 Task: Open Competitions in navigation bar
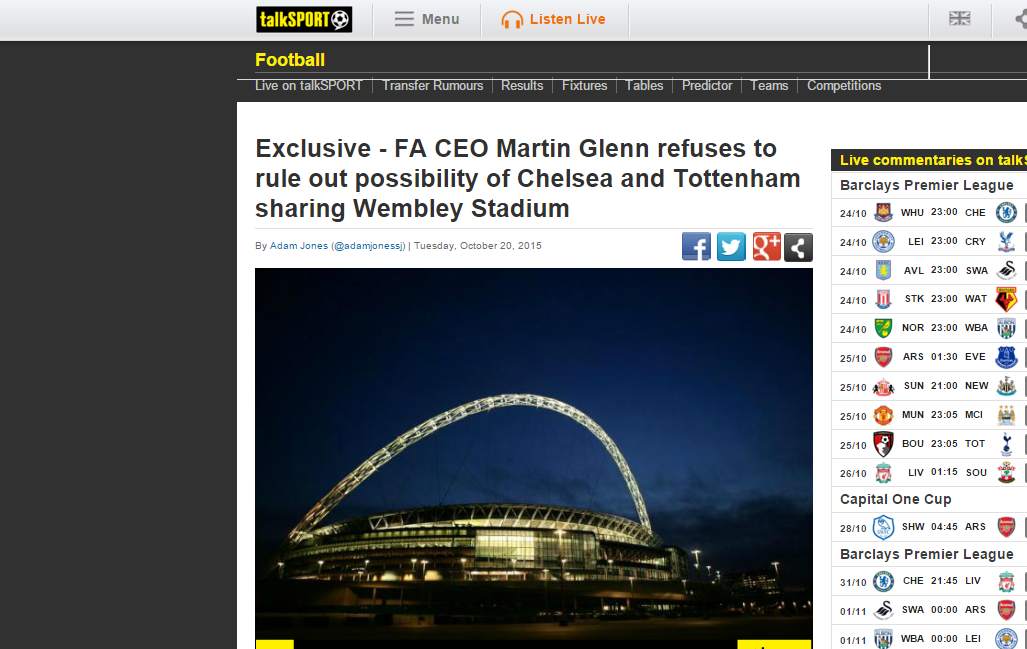point(844,86)
